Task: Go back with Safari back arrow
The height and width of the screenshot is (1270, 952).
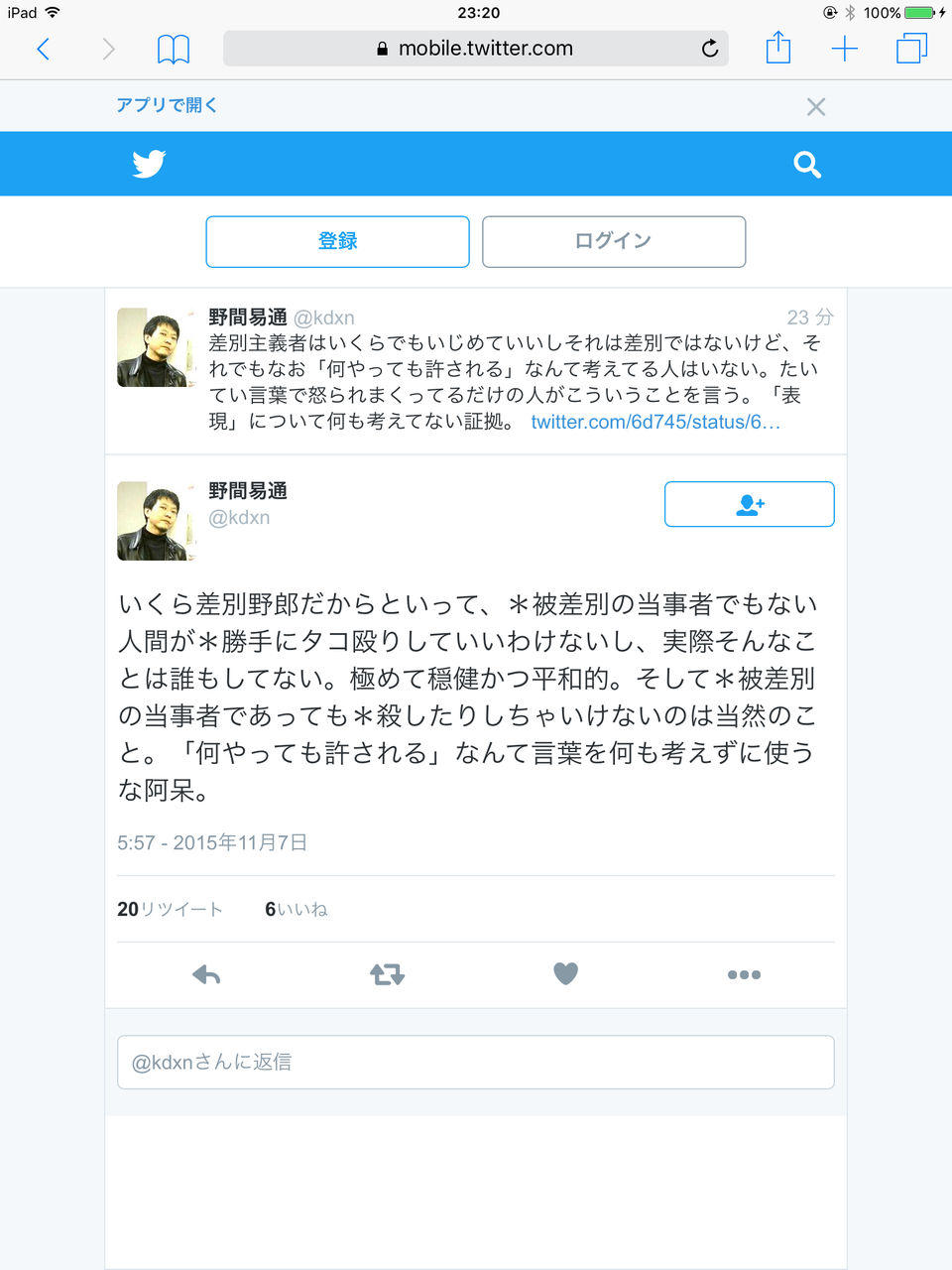Action: 43,49
